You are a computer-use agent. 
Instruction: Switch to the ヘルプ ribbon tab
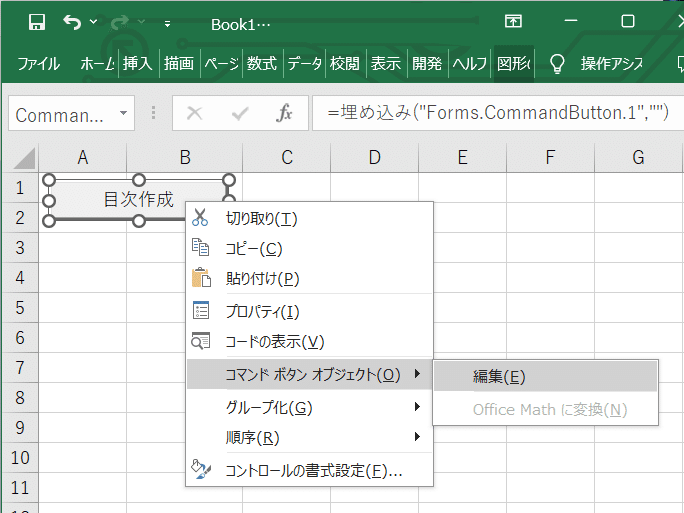coord(469,64)
